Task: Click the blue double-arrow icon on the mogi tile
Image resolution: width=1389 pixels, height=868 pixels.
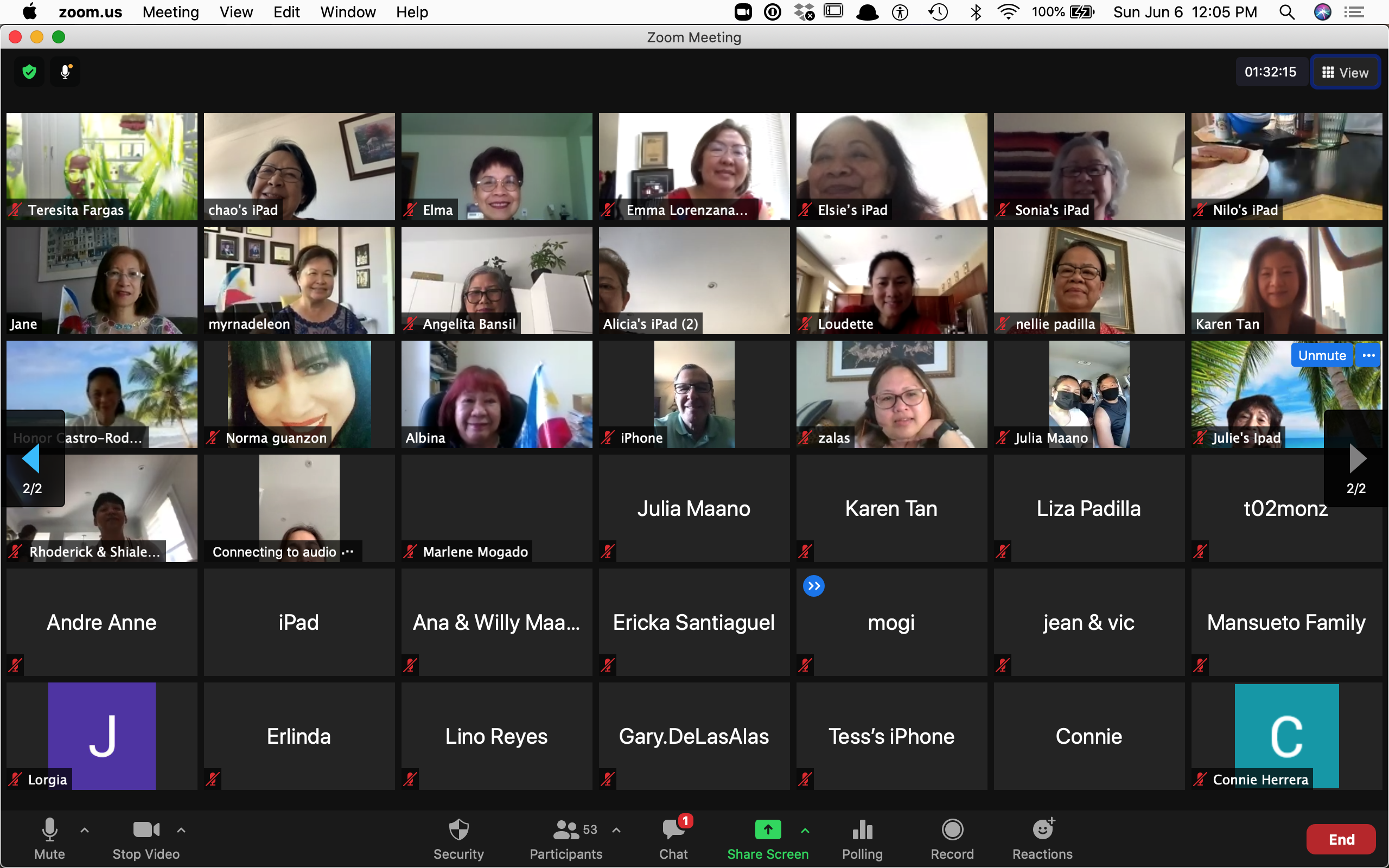Action: (x=813, y=586)
